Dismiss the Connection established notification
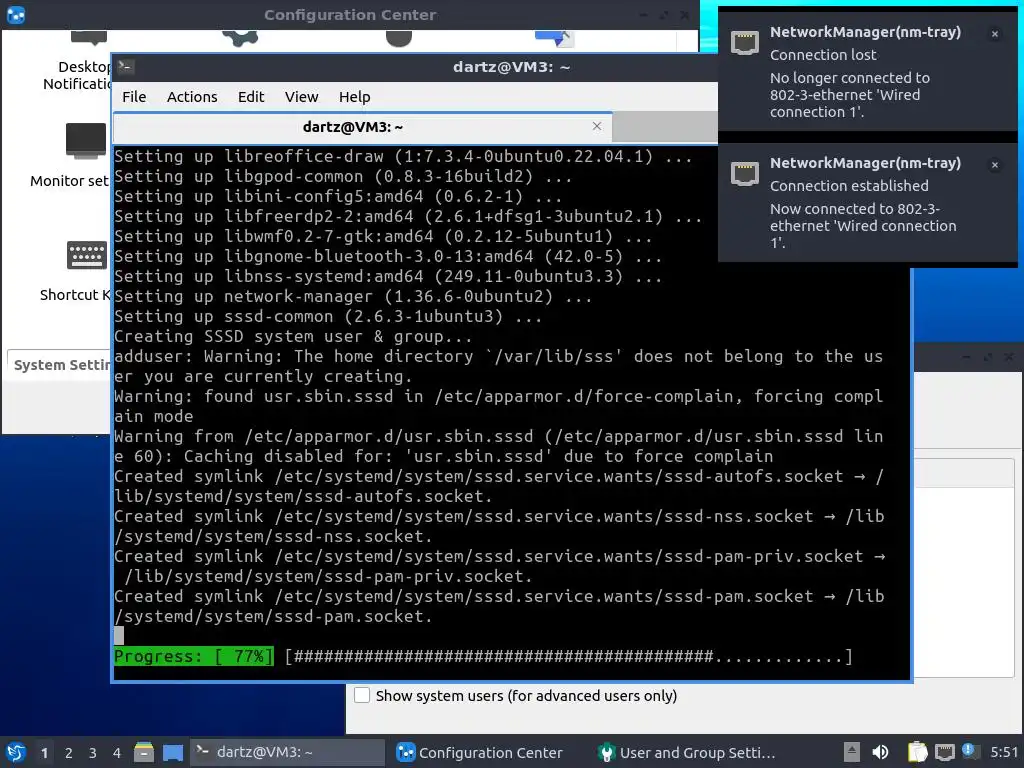1024x768 pixels. click(995, 165)
